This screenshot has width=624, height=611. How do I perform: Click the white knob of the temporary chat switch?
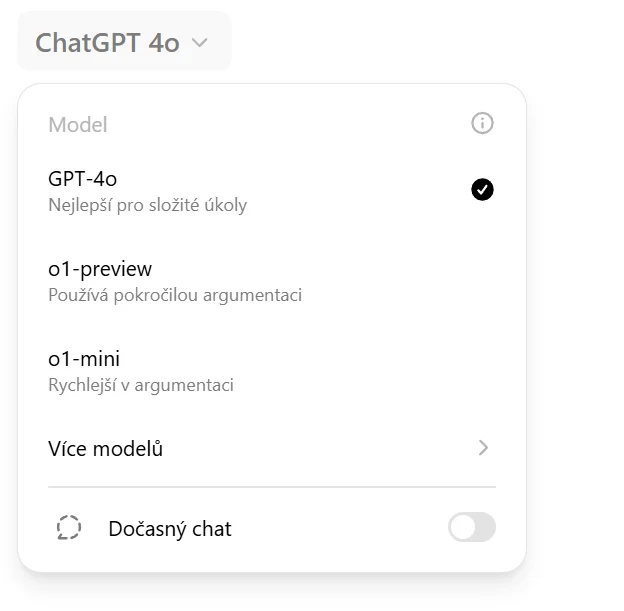coord(463,527)
